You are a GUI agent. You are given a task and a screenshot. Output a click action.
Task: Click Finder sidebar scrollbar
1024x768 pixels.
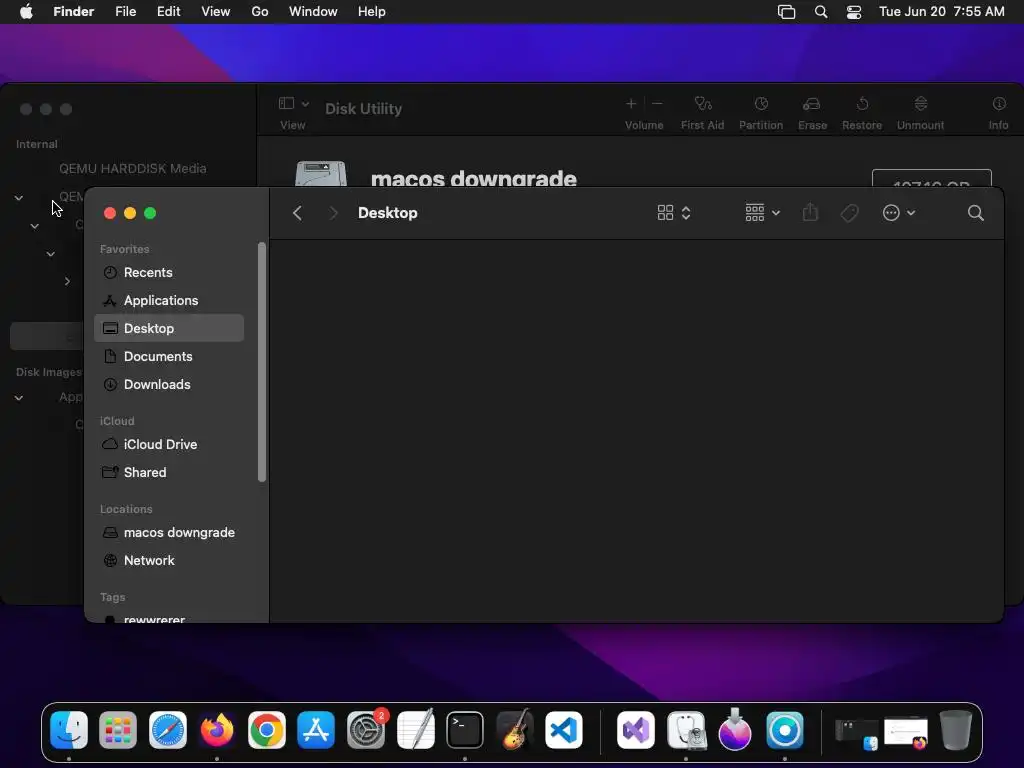[x=262, y=362]
